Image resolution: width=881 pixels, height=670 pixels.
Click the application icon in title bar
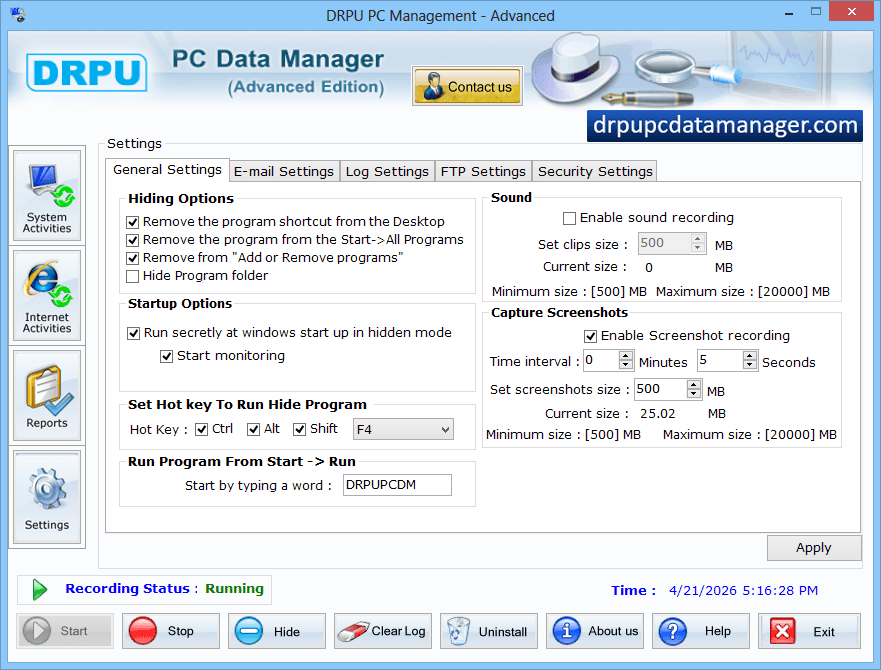[x=17, y=15]
